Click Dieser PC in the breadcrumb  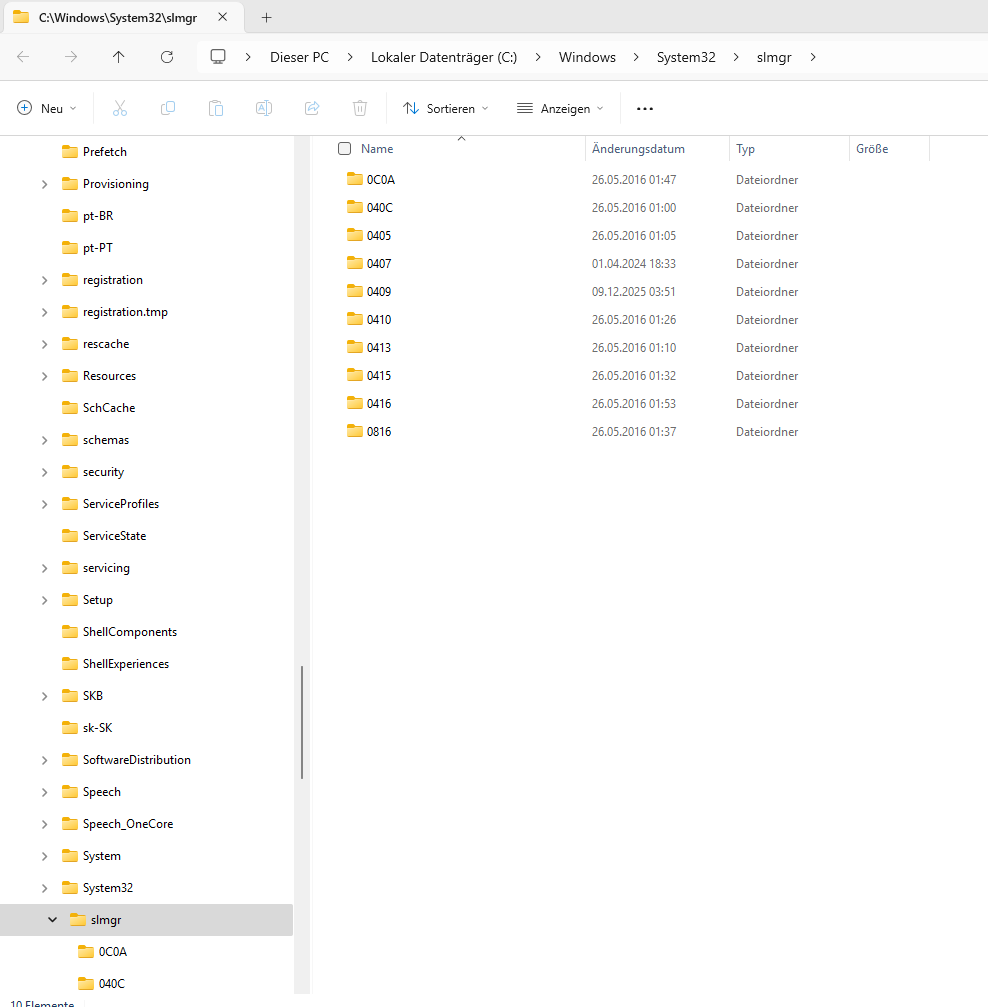pyautogui.click(x=299, y=57)
